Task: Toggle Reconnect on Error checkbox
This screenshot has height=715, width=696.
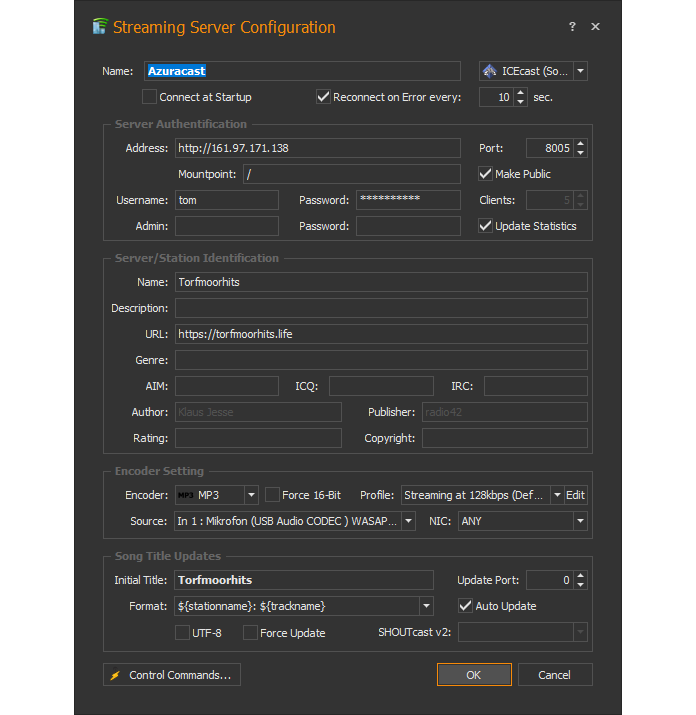Action: (323, 97)
